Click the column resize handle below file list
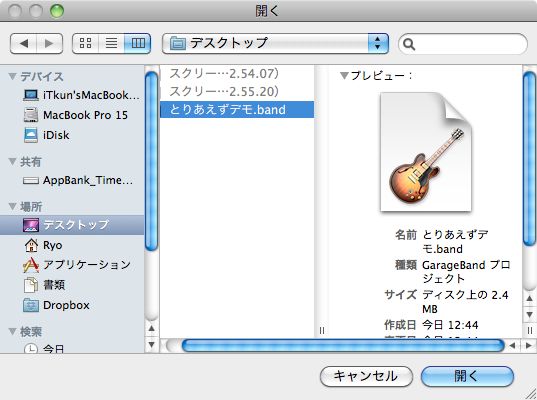 coord(322,330)
